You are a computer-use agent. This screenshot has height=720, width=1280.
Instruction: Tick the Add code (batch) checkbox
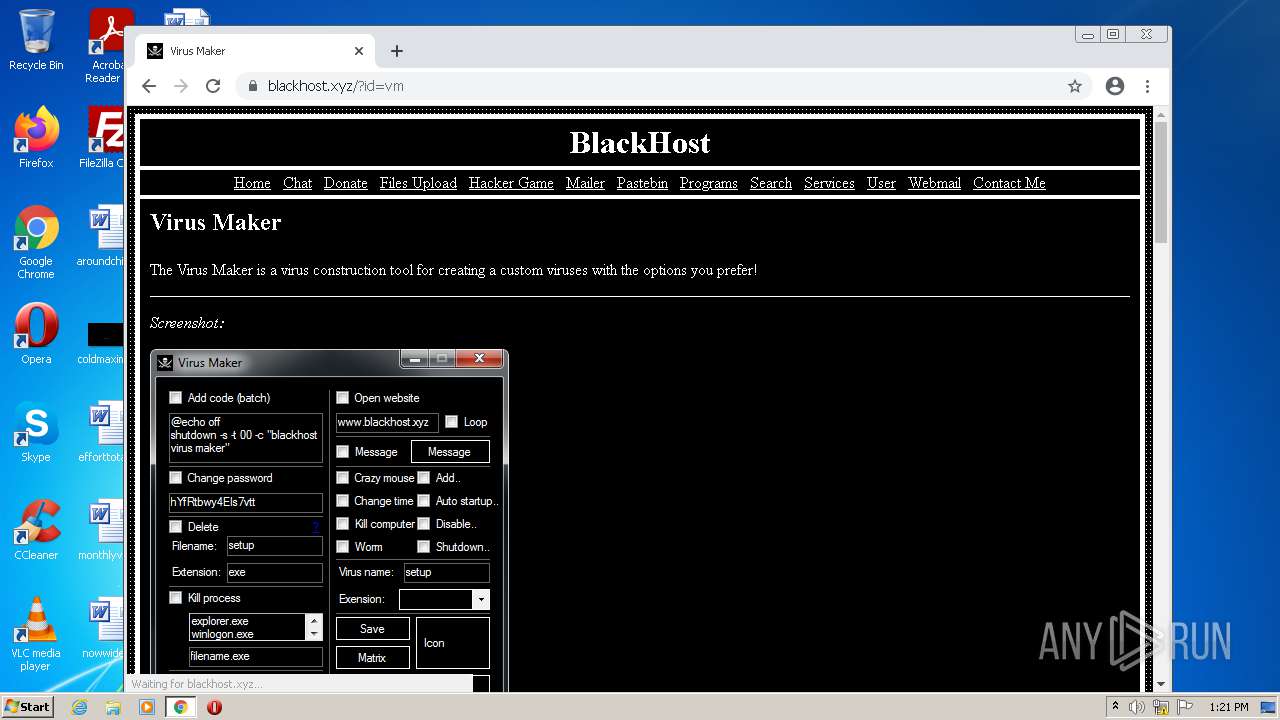tap(176, 398)
